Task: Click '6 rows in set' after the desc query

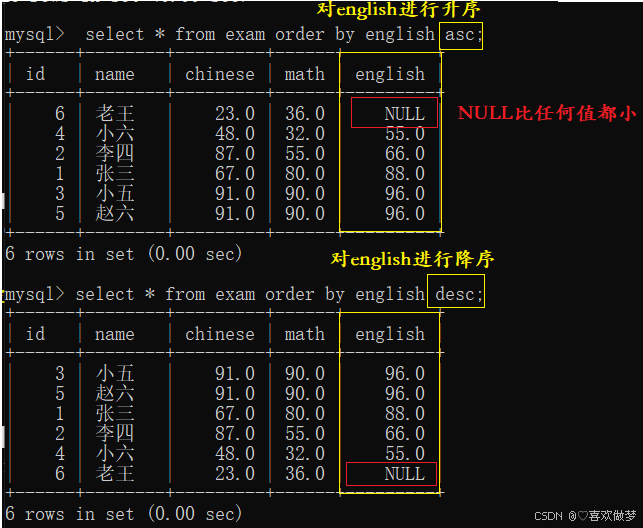Action: point(70,514)
